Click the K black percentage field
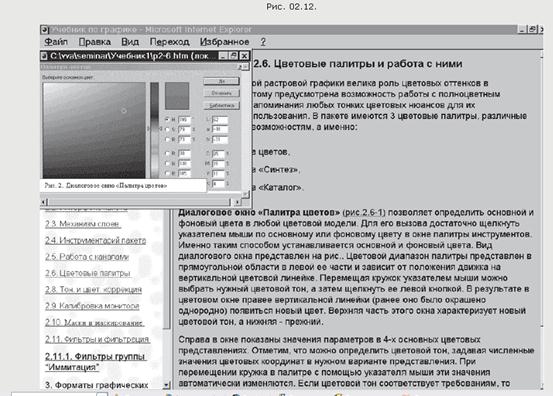 coord(218,184)
